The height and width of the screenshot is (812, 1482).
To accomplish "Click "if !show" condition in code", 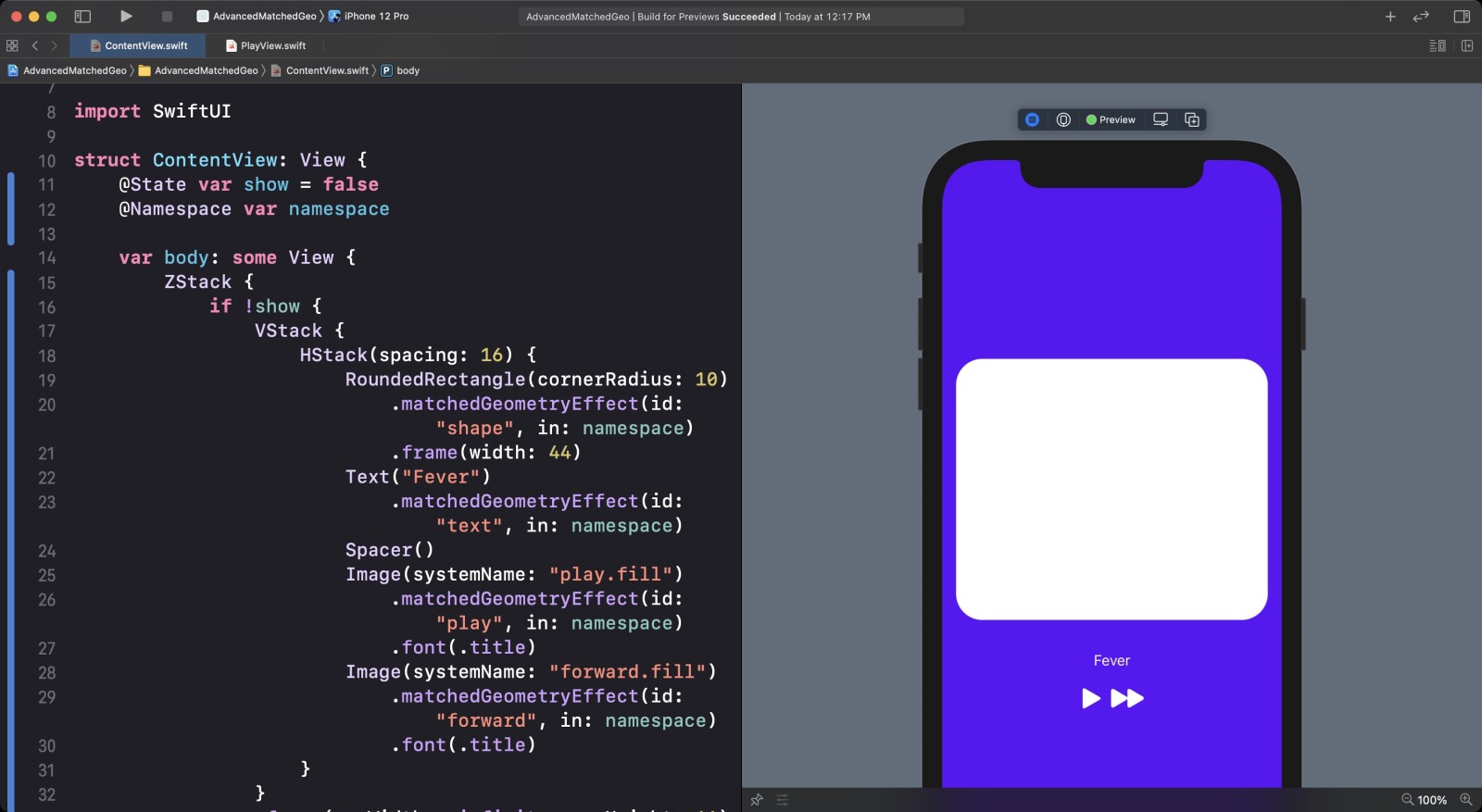I will pos(255,306).
